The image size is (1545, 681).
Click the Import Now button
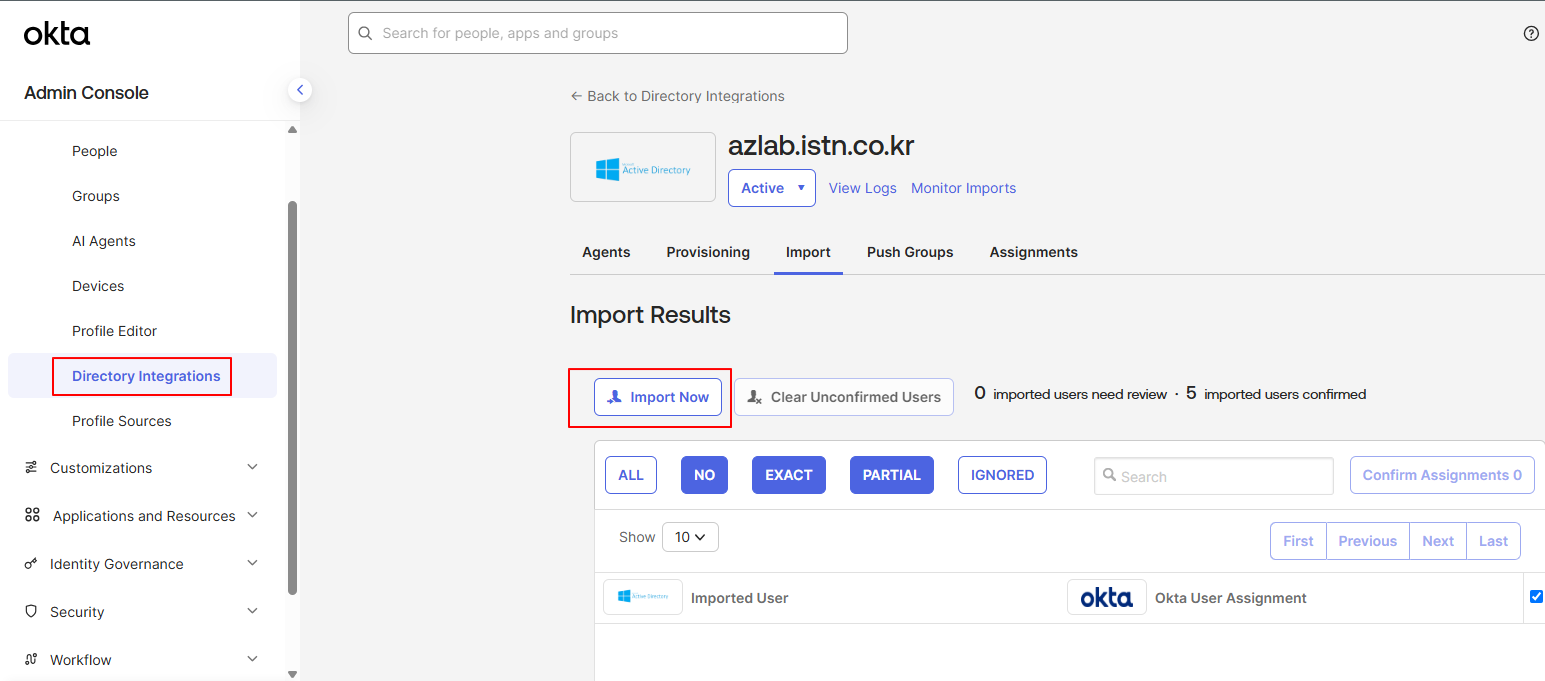coord(658,397)
